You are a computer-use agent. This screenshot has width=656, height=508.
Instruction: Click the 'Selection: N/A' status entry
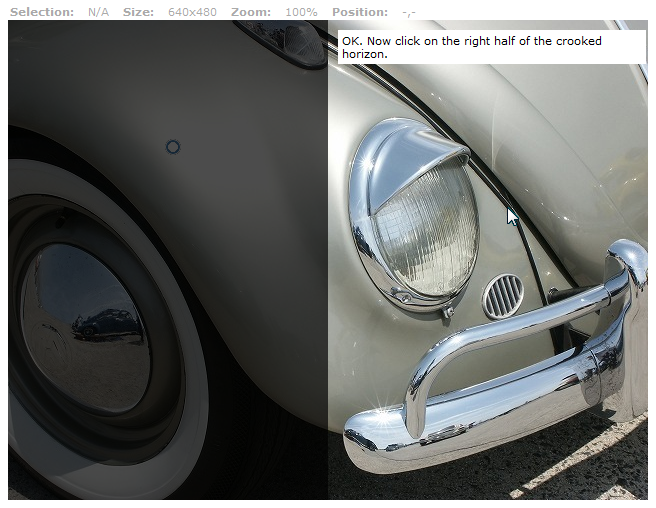[59, 12]
